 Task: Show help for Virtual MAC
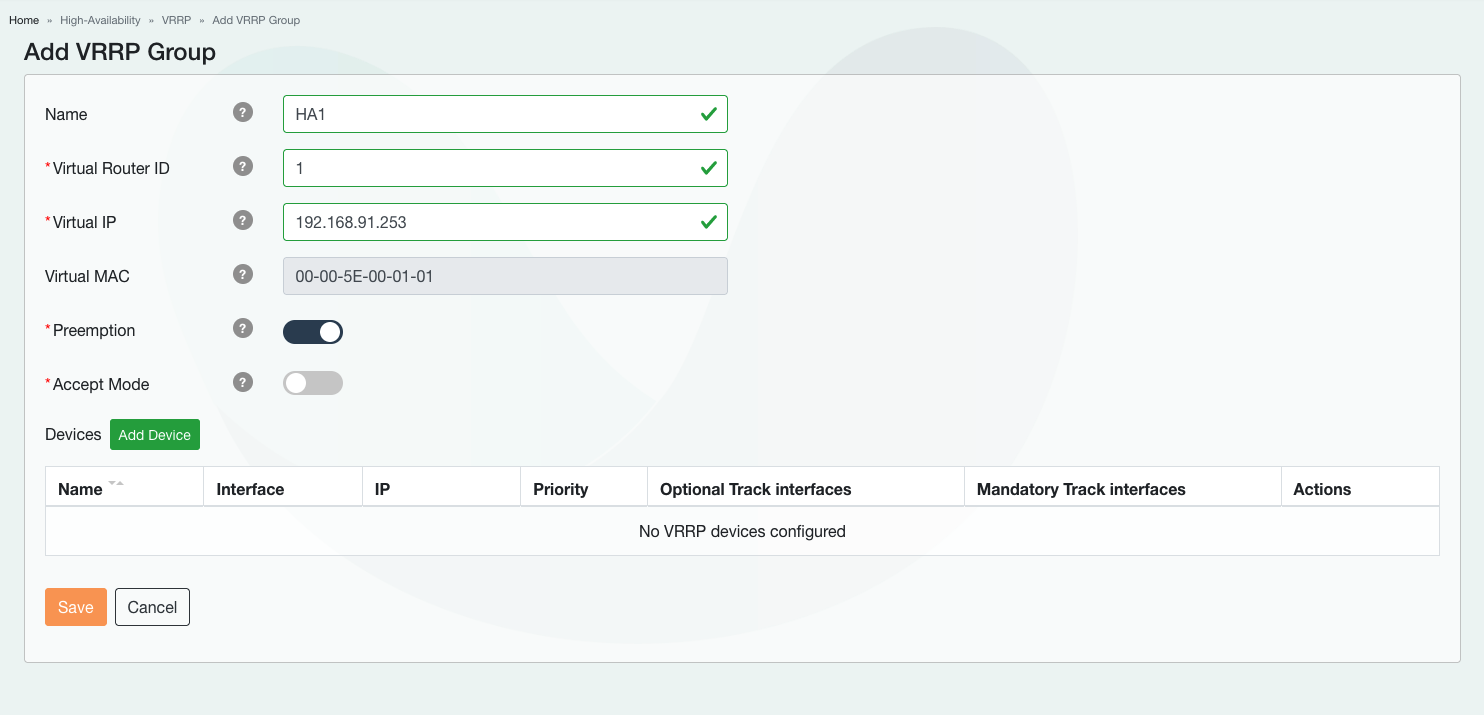[243, 274]
